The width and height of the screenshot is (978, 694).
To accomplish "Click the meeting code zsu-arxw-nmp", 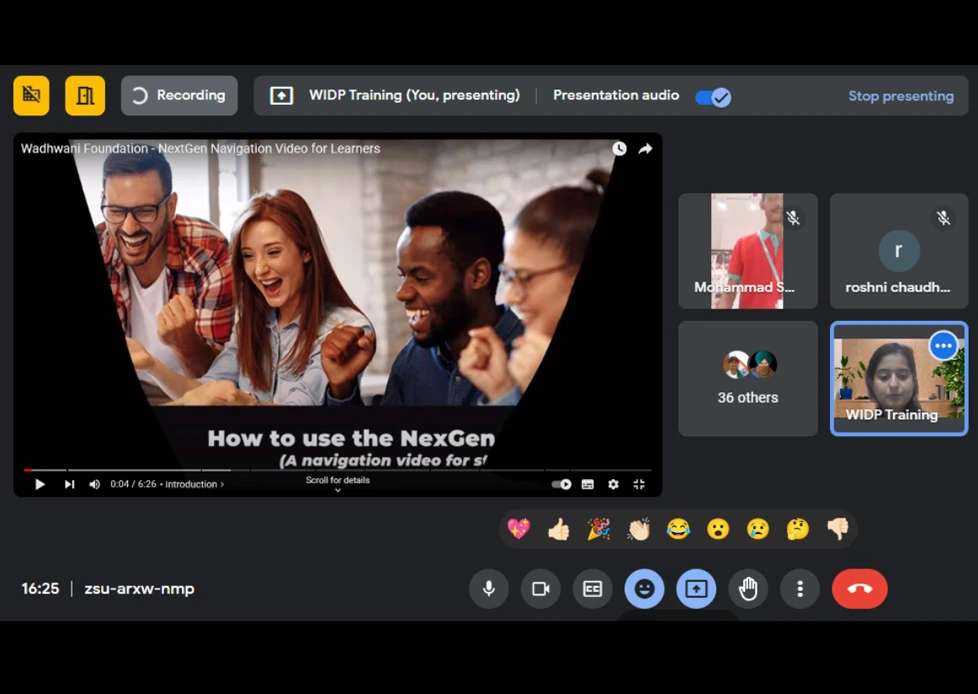I will click(139, 589).
